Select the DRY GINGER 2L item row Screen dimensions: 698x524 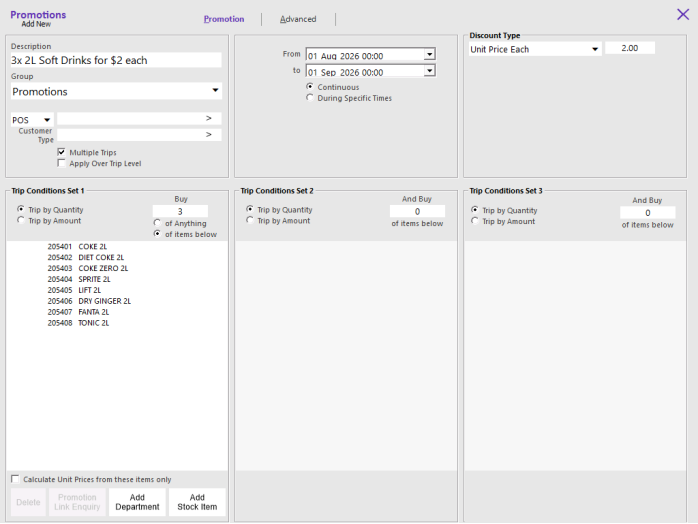pyautogui.click(x=117, y=301)
